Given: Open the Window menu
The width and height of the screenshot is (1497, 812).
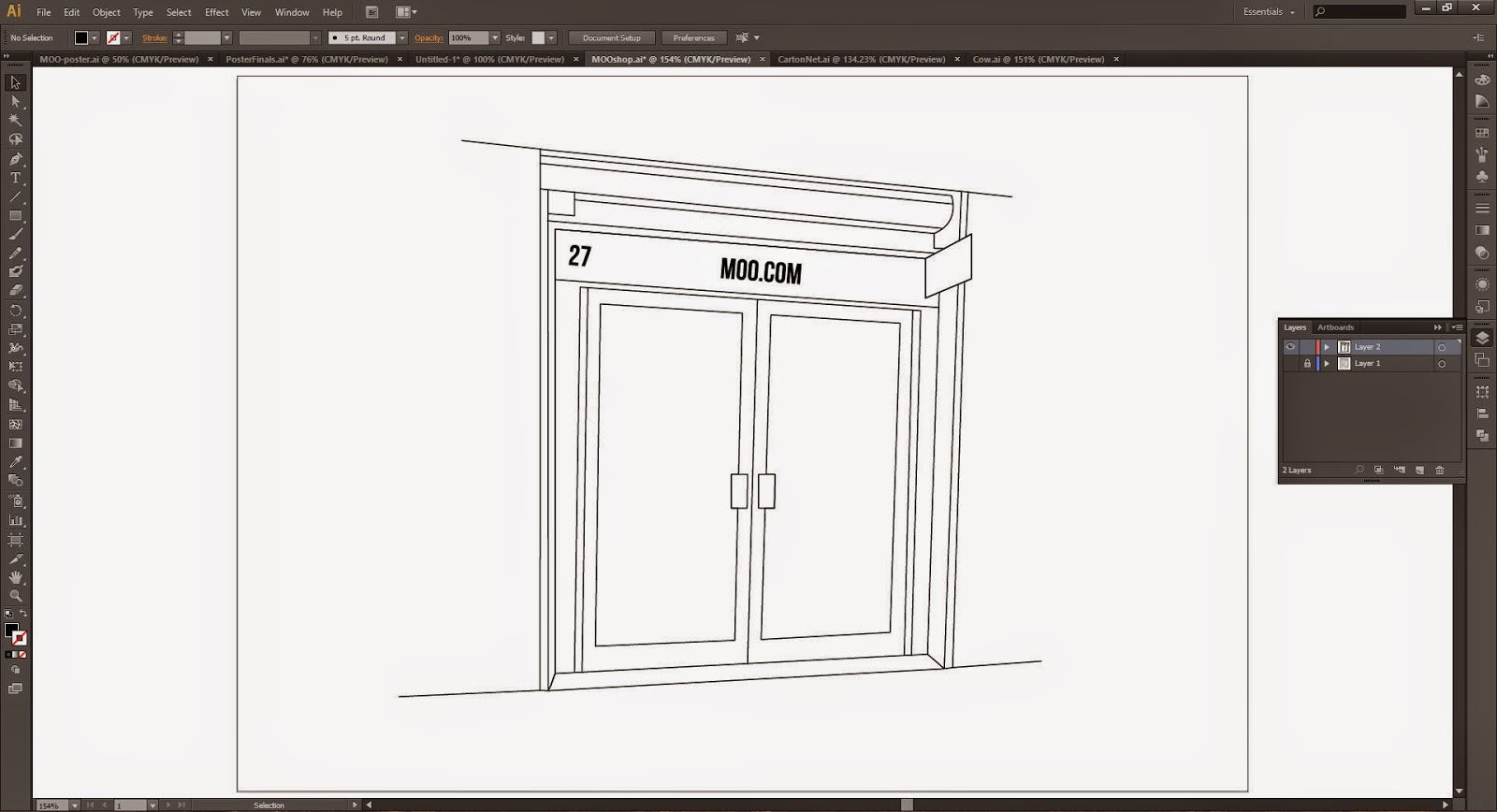Looking at the screenshot, I should pyautogui.click(x=292, y=12).
